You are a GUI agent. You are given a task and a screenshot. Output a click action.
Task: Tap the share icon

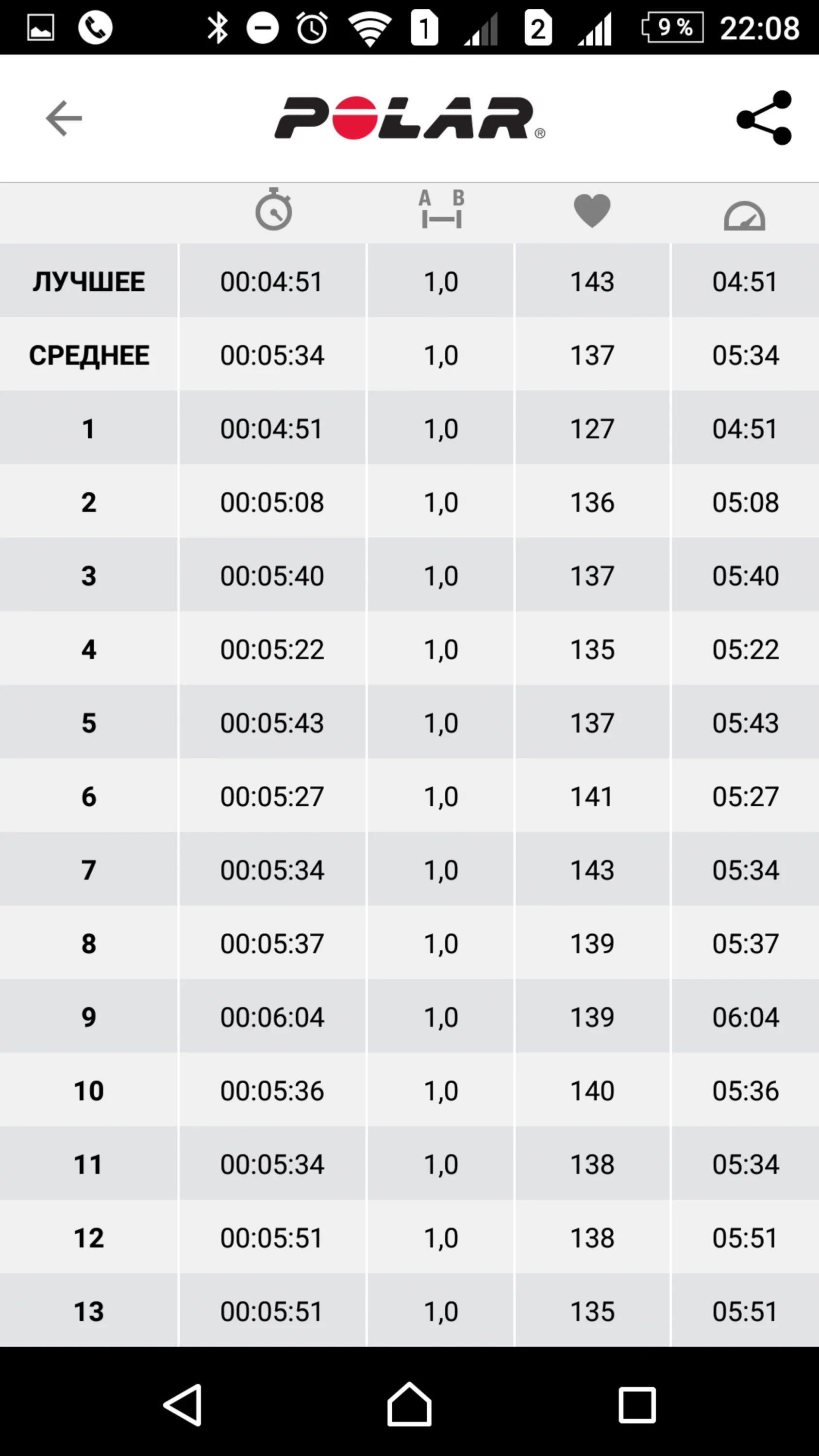tap(764, 118)
